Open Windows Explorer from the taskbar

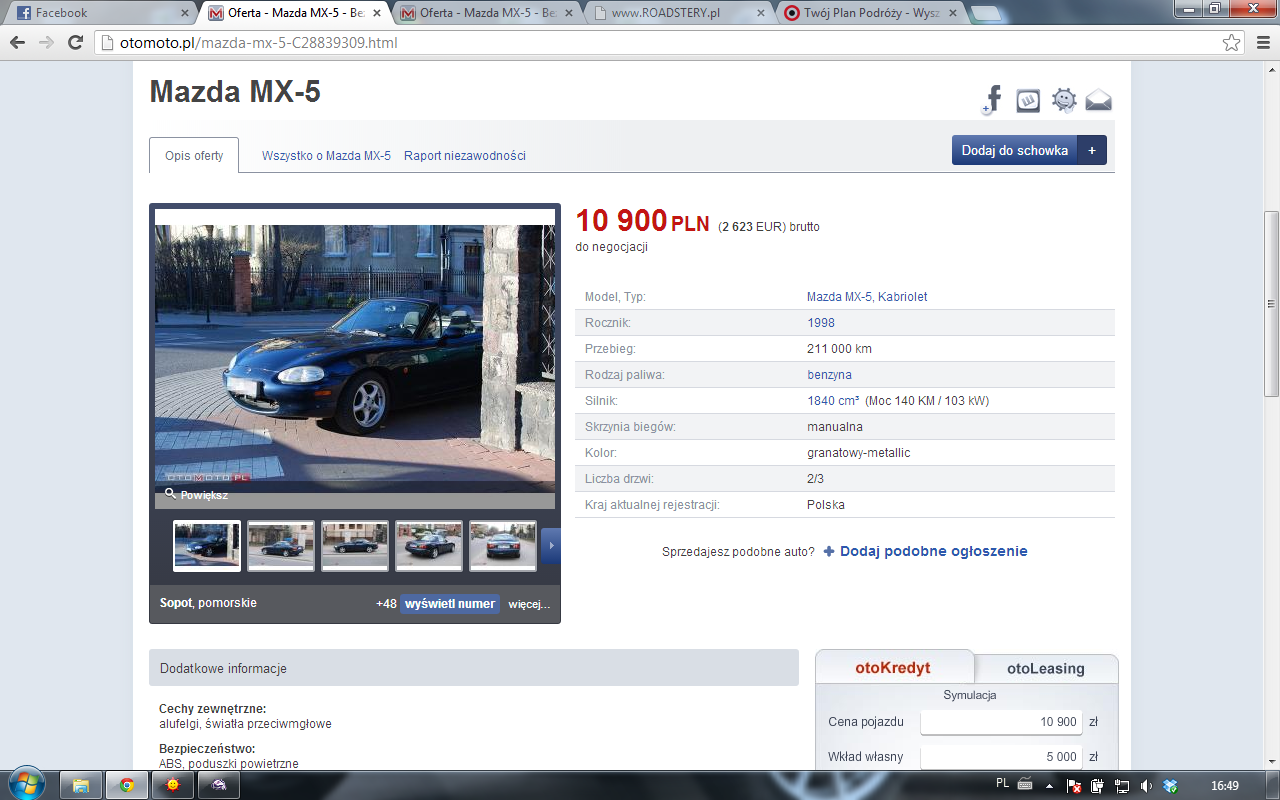(81, 785)
